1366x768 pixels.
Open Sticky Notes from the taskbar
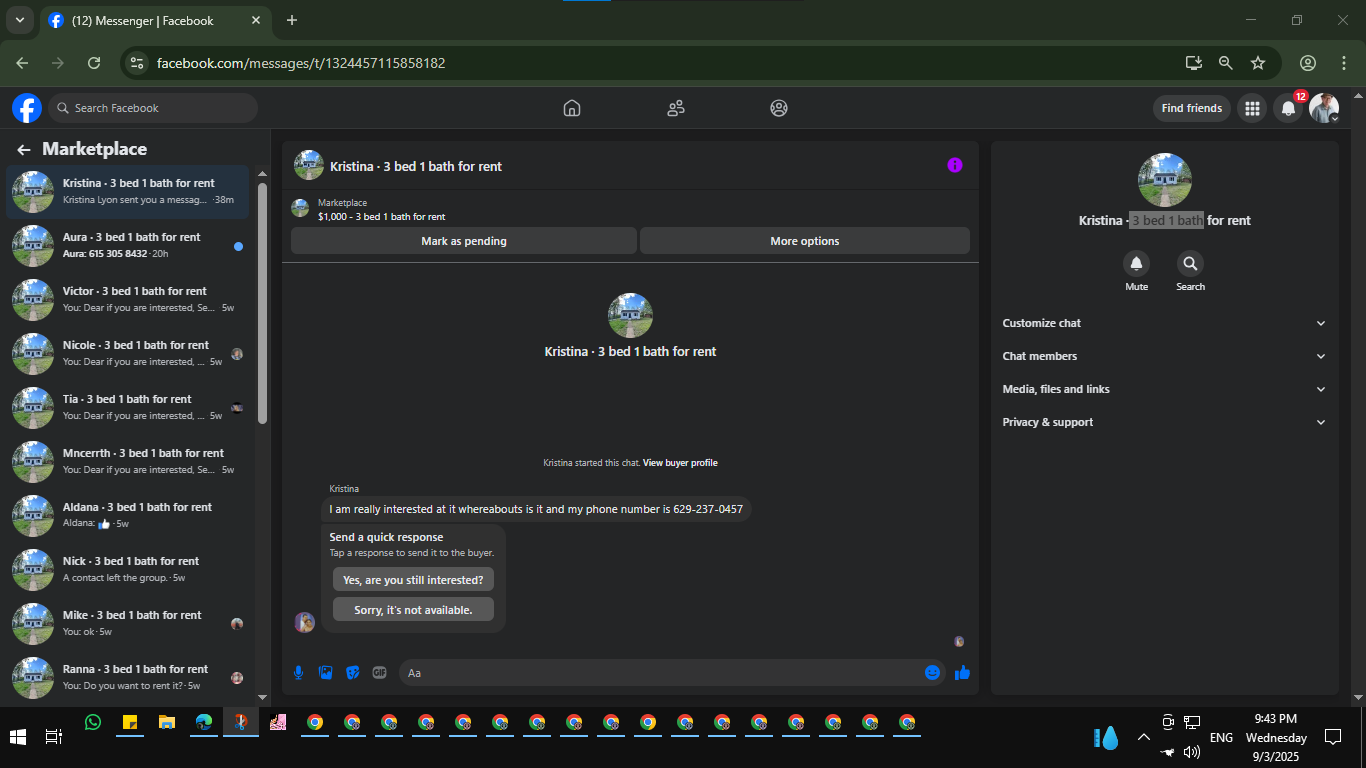point(130,722)
